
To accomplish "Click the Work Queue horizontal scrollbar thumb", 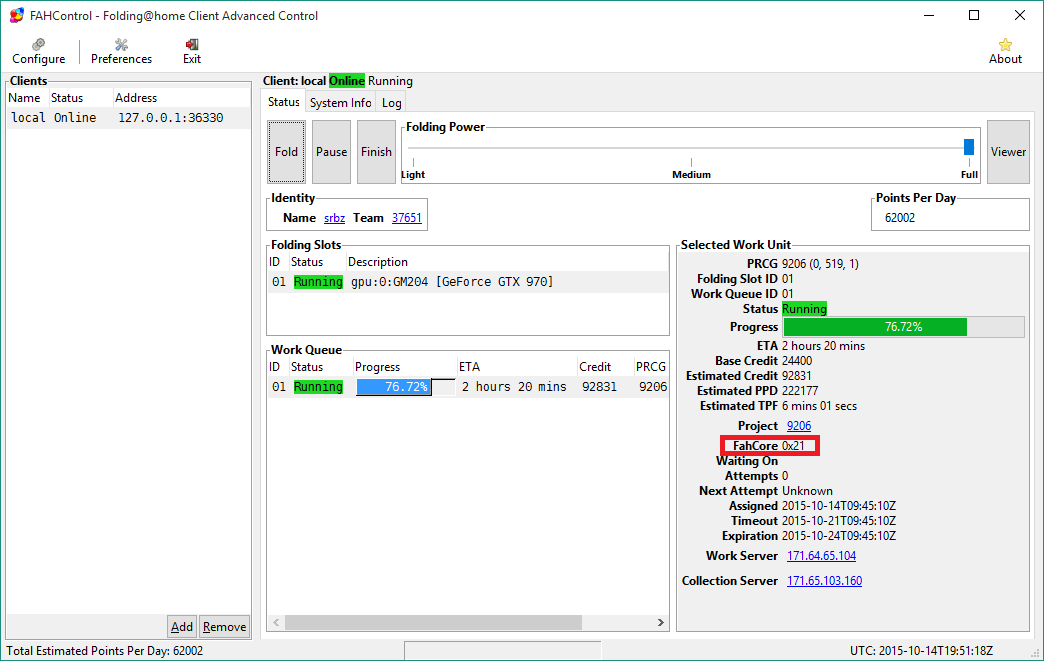I will click(433, 622).
